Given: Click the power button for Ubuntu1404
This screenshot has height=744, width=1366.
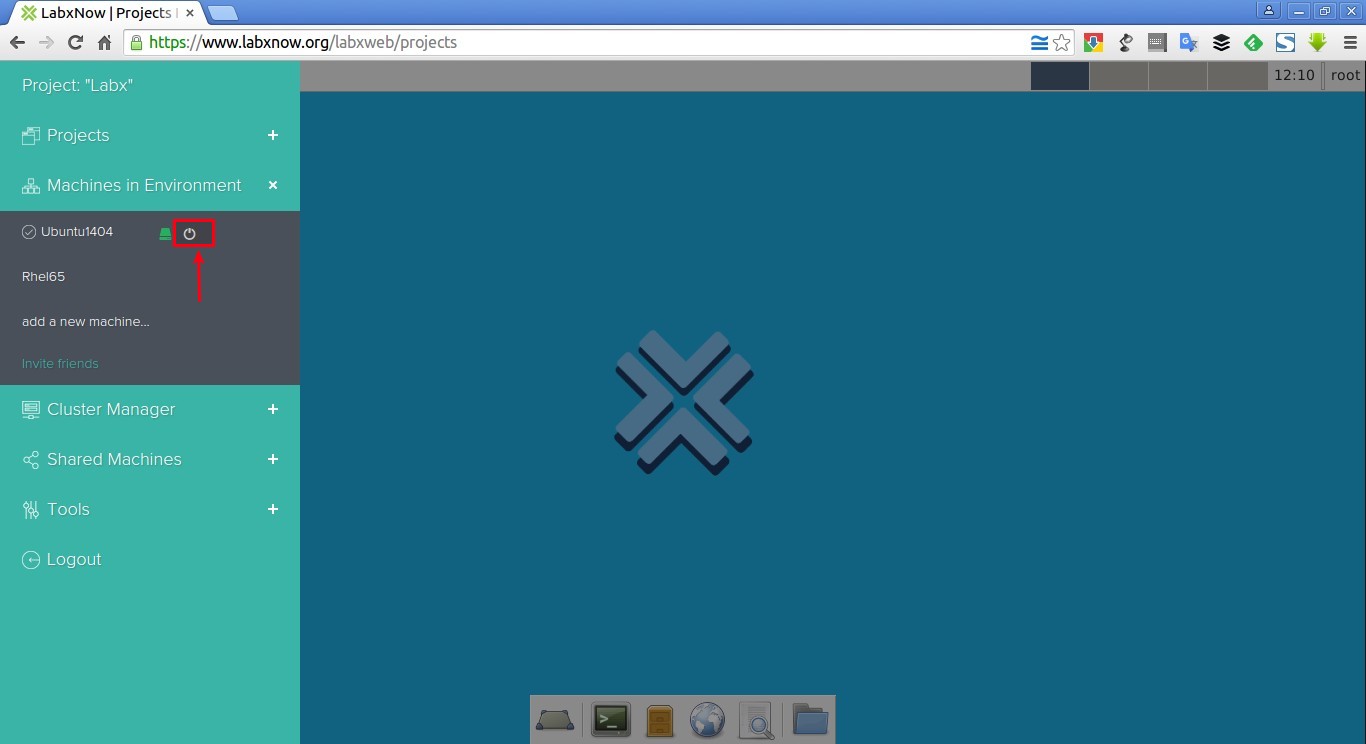Looking at the screenshot, I should 190,233.
